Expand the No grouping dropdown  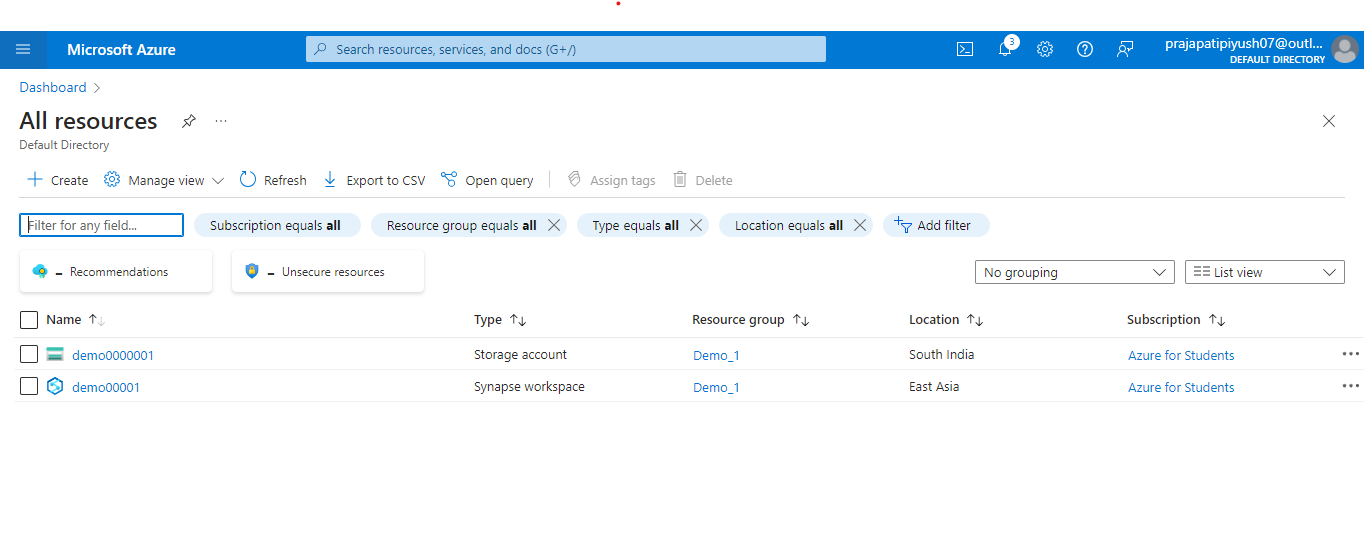[x=1075, y=272]
